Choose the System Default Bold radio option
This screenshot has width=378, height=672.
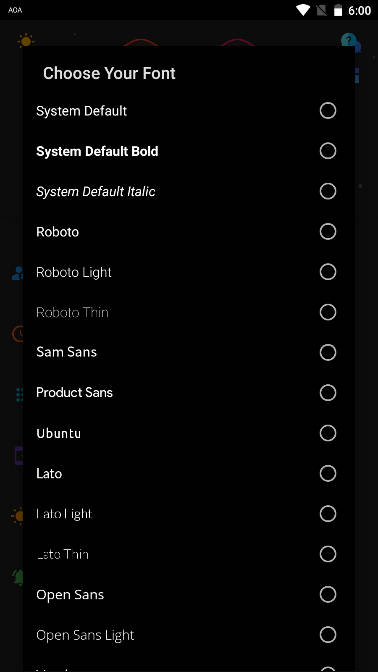pyautogui.click(x=328, y=151)
